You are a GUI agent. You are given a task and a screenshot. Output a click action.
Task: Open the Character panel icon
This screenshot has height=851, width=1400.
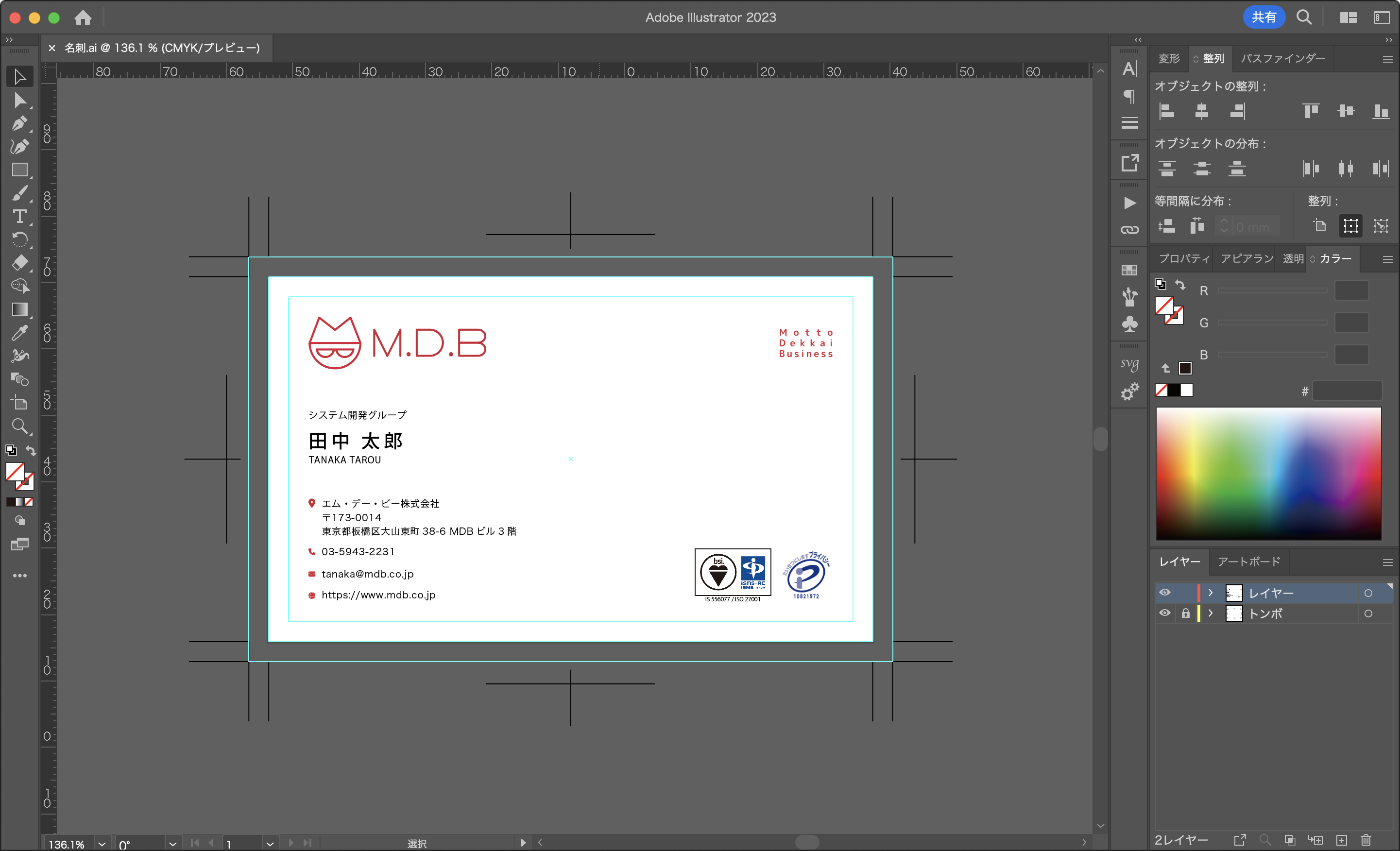coord(1129,69)
